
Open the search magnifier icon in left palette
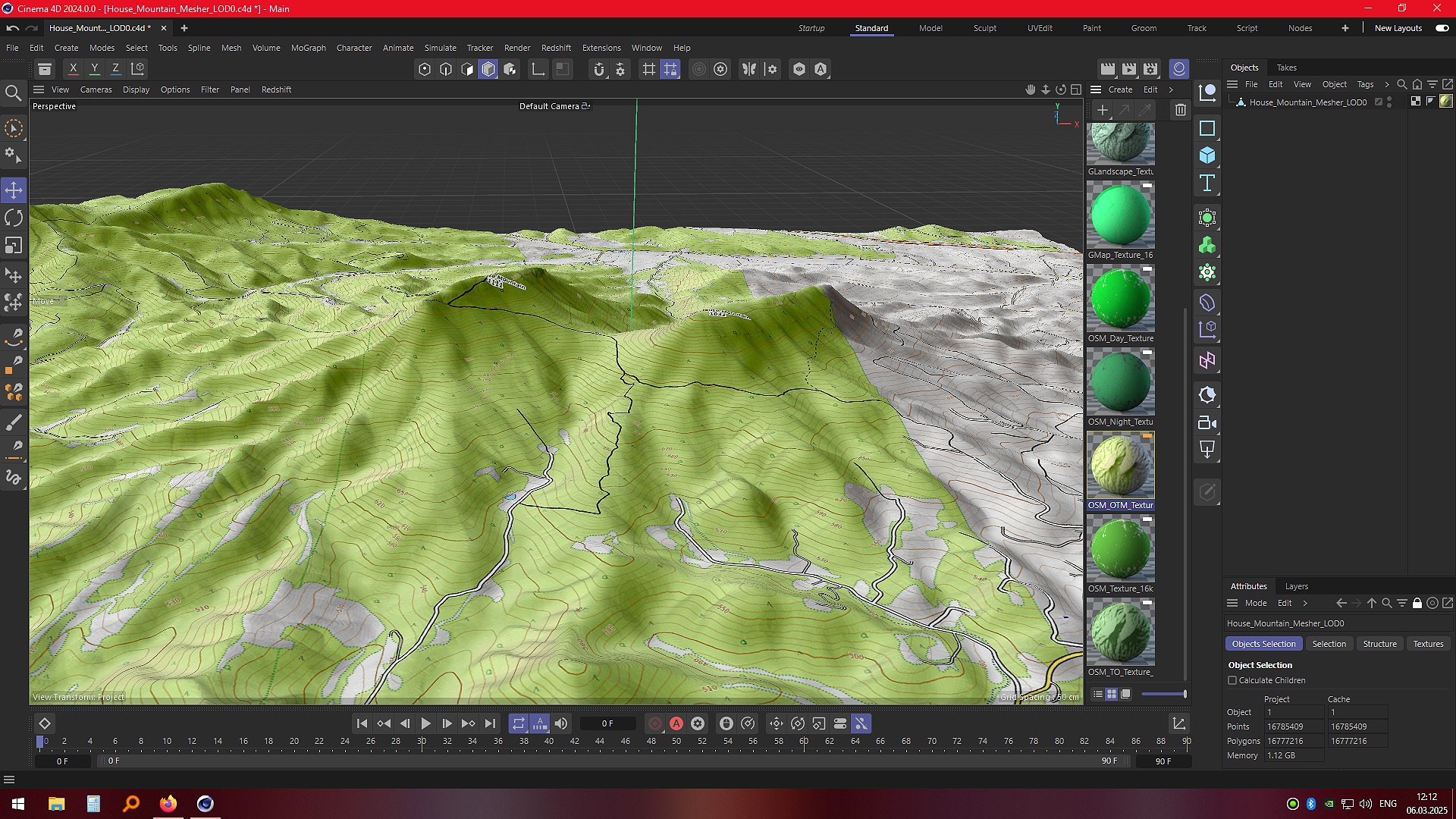13,93
